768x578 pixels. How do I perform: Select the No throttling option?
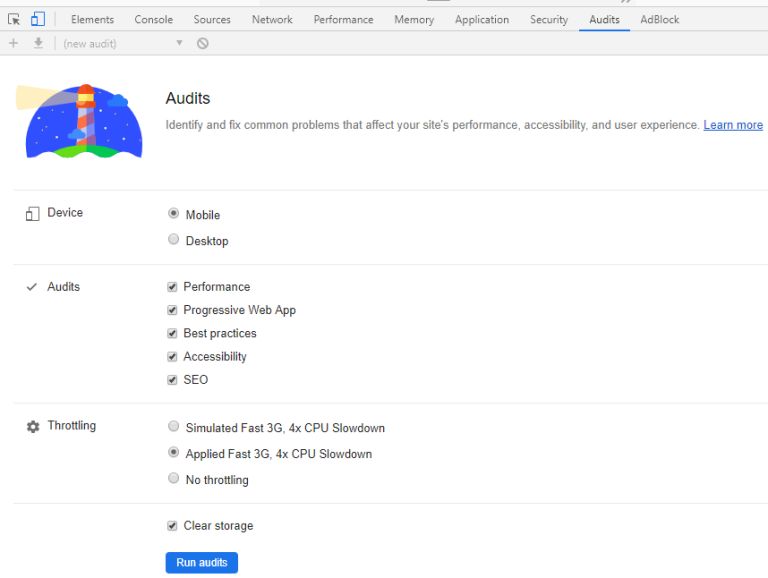173,478
